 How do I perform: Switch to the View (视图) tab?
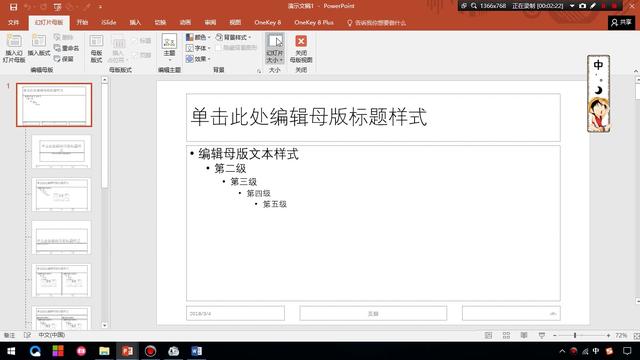(x=235, y=22)
